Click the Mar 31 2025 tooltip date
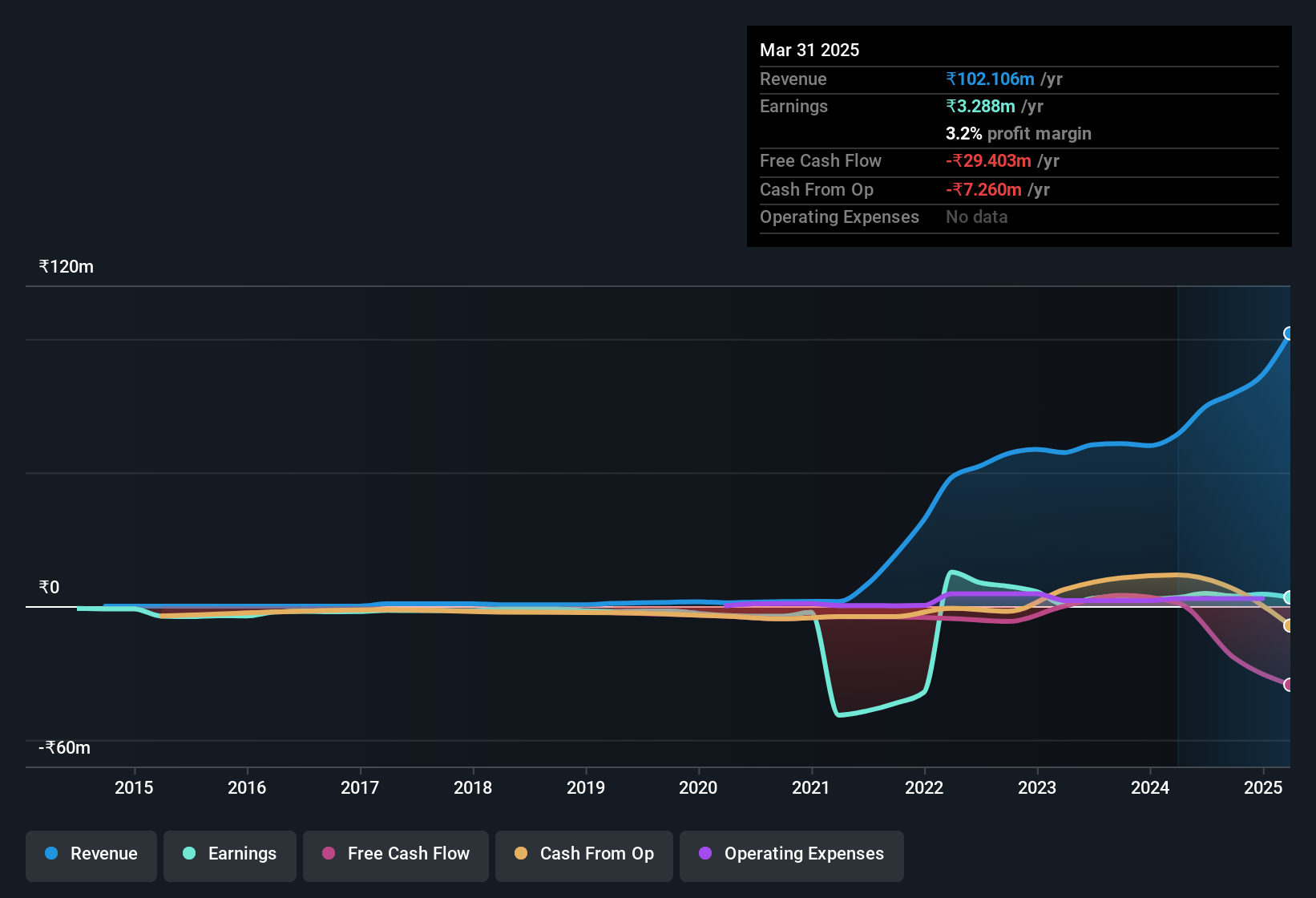Image resolution: width=1316 pixels, height=898 pixels. pos(809,50)
